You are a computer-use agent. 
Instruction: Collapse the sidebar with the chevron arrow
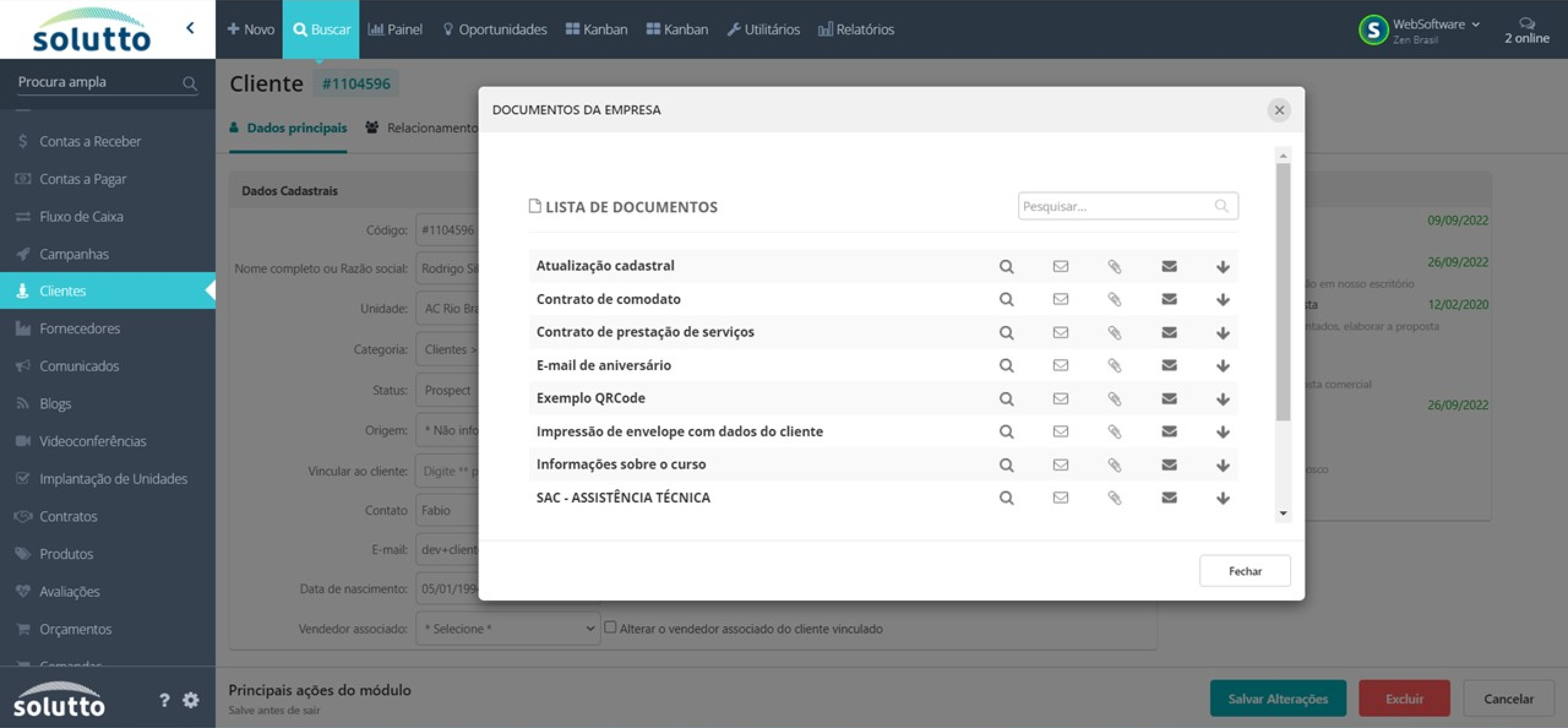click(190, 28)
